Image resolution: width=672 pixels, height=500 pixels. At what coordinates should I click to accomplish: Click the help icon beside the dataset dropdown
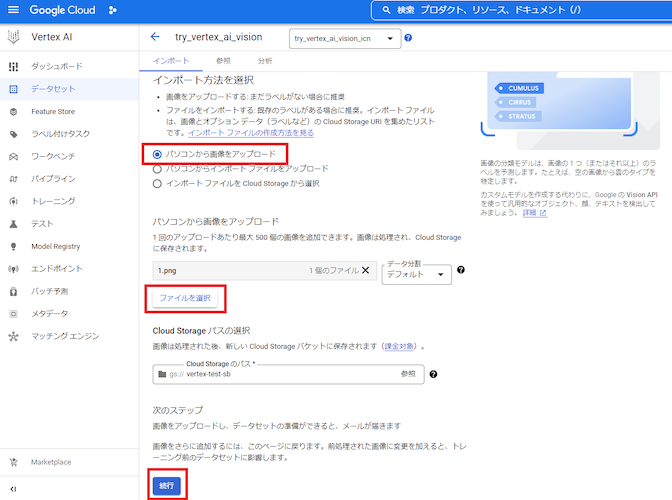coord(408,38)
